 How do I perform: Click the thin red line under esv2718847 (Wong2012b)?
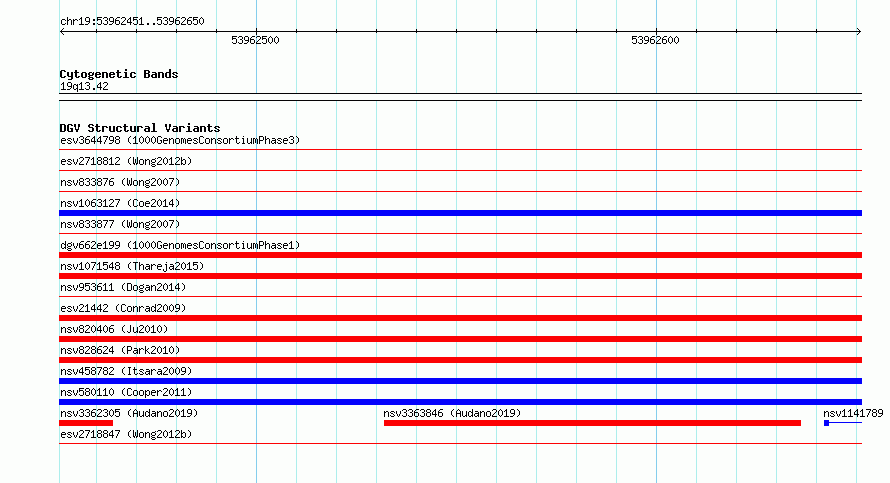[460, 444]
